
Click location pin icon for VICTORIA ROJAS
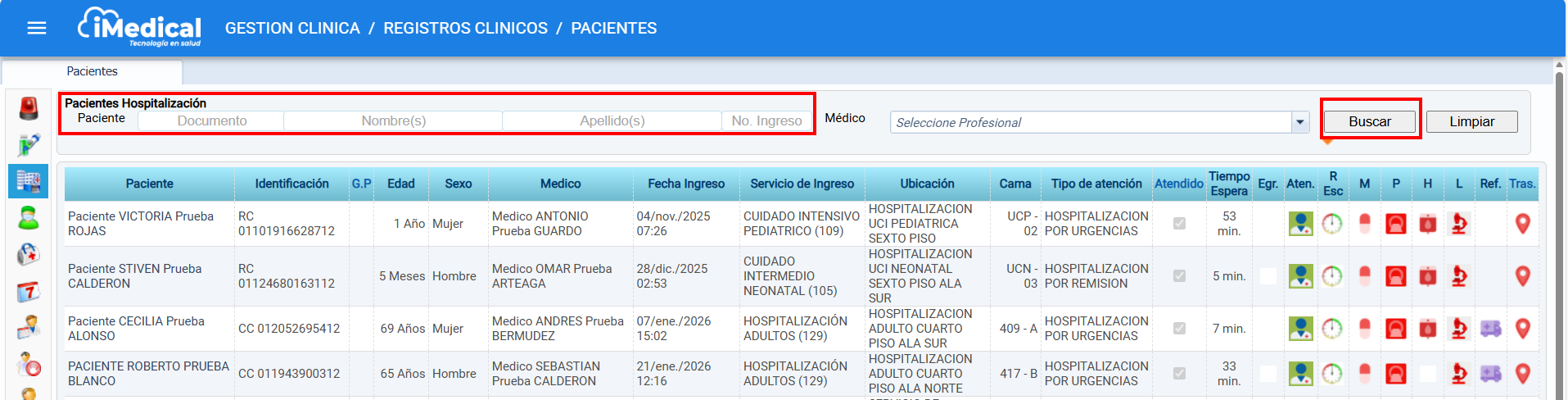pyautogui.click(x=1523, y=224)
